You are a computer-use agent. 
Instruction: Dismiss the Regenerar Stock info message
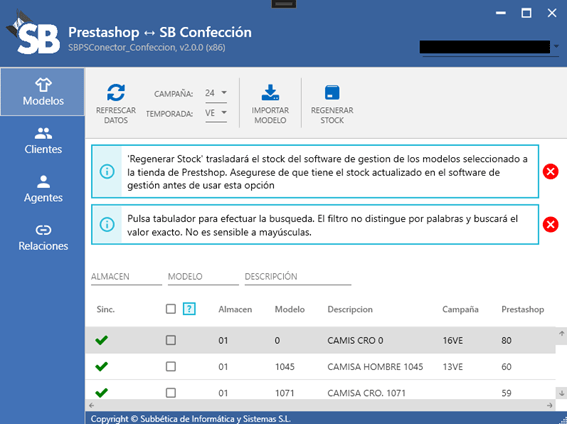pos(550,171)
